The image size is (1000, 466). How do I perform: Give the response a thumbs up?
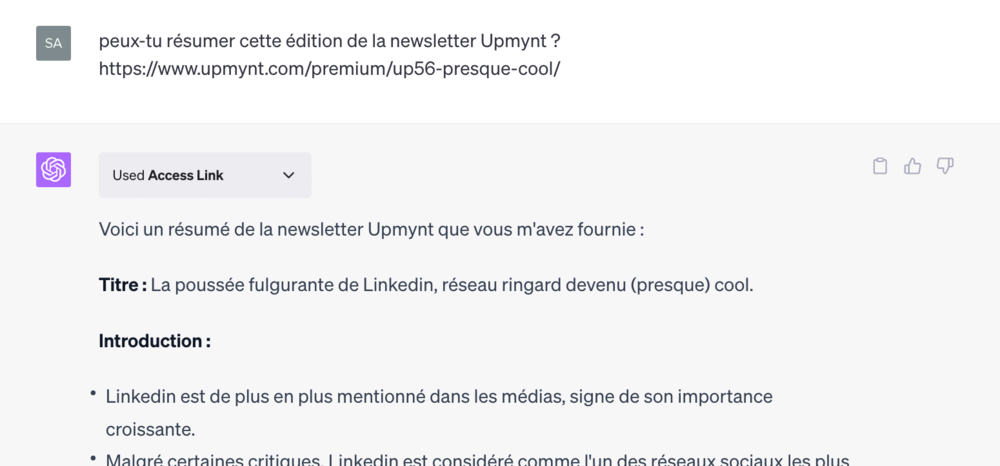(913, 166)
